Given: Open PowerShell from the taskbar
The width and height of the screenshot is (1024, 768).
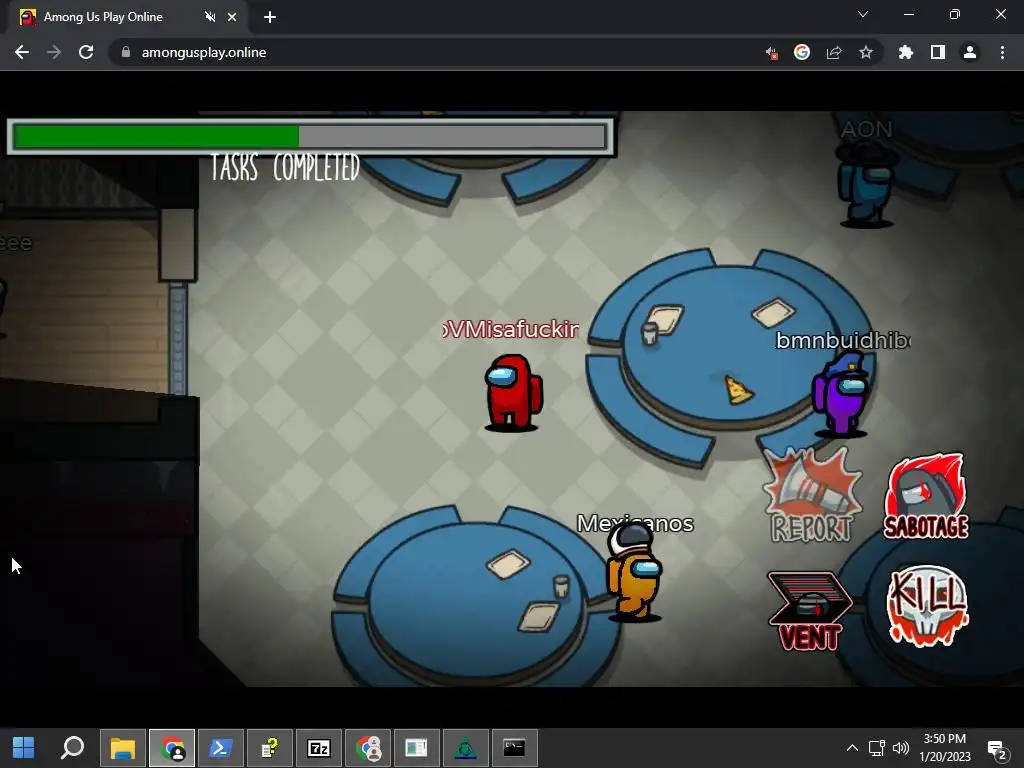Looking at the screenshot, I should tap(221, 748).
